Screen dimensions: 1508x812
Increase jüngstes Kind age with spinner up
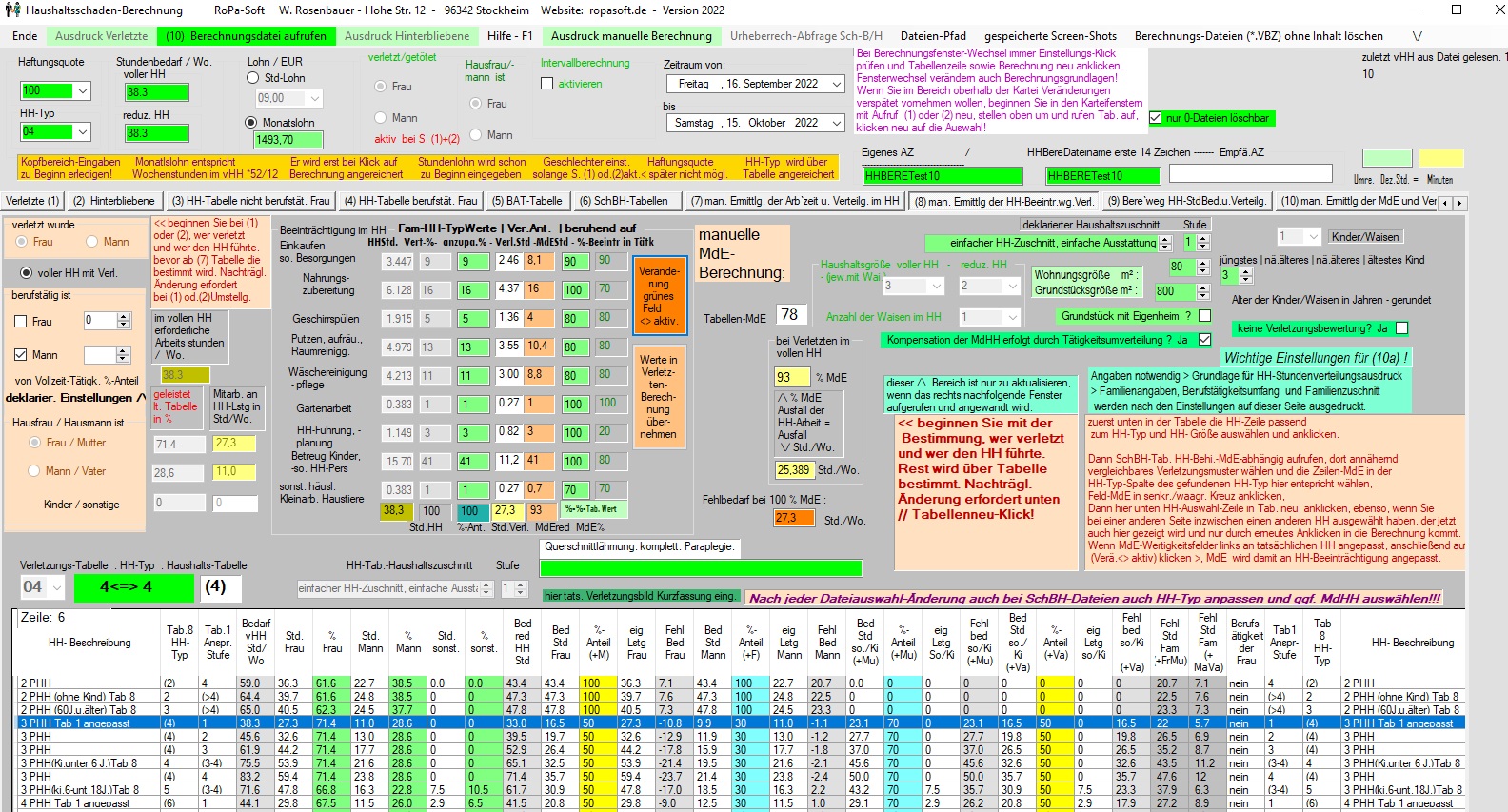(1246, 271)
